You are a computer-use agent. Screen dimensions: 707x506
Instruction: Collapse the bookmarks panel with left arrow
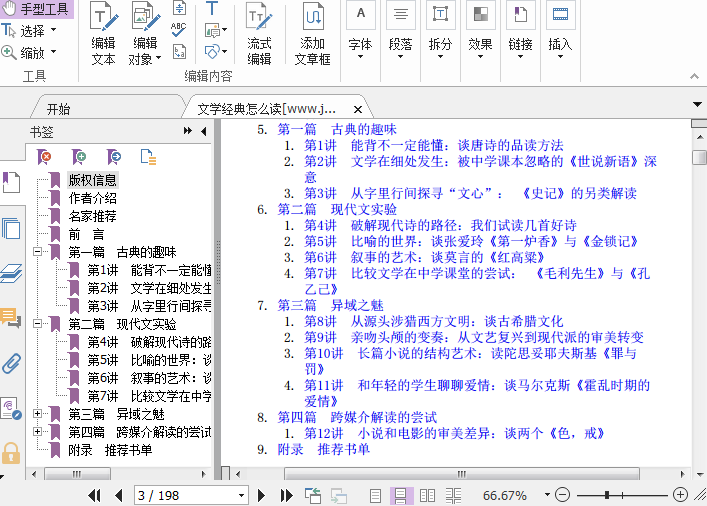click(204, 131)
